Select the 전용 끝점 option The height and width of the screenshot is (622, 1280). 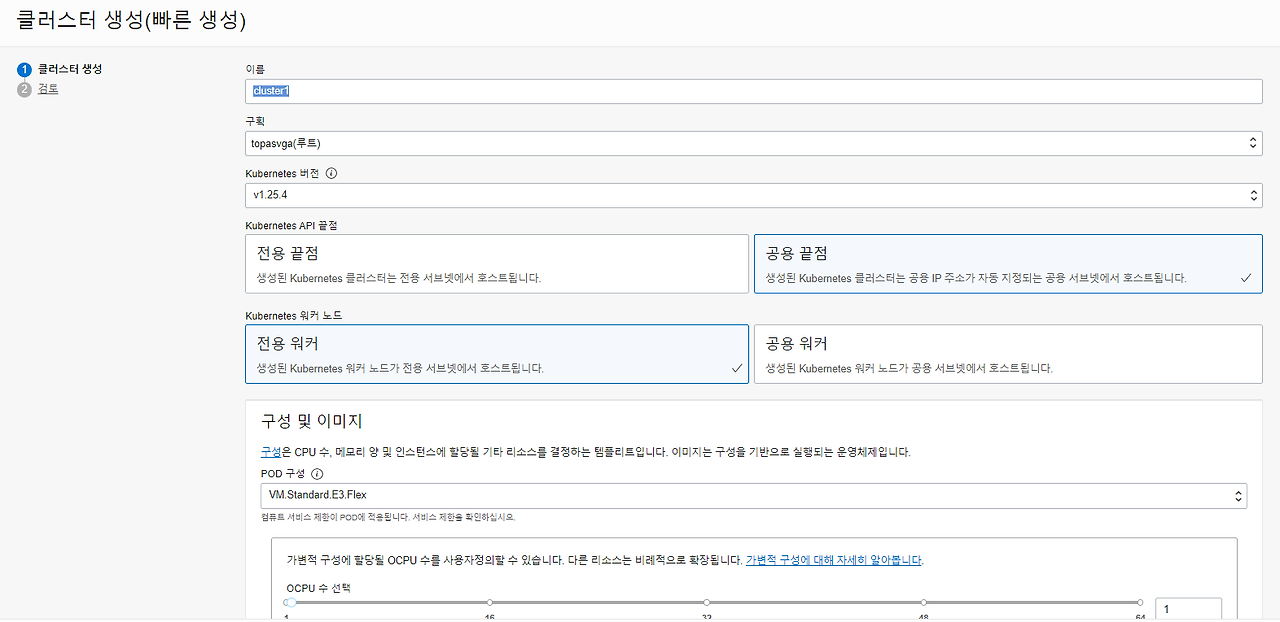point(497,263)
